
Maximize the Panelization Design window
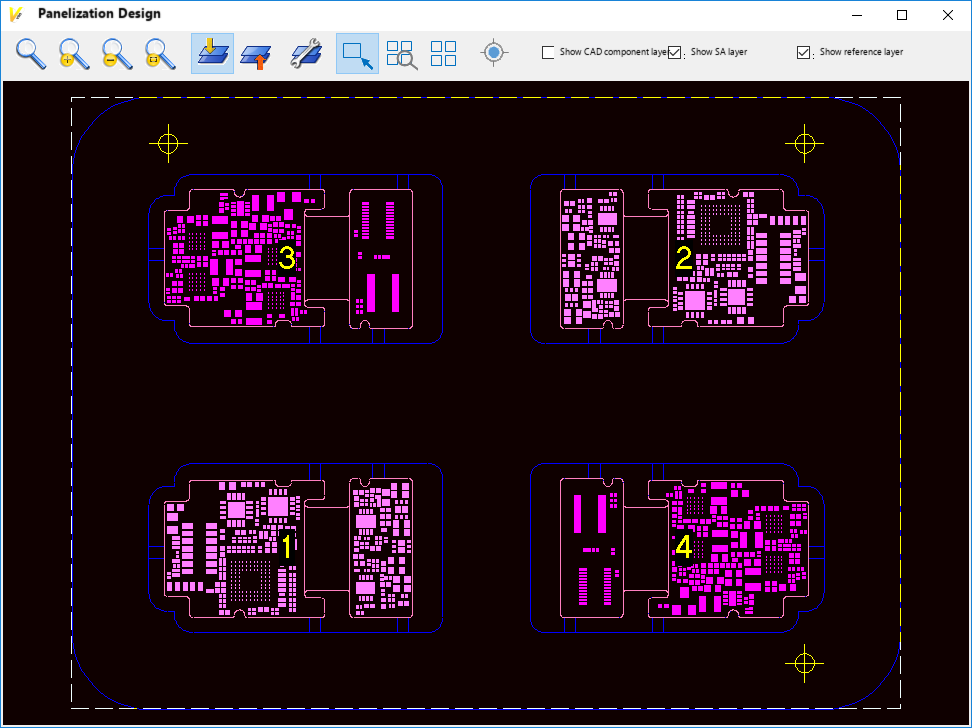[x=902, y=15]
